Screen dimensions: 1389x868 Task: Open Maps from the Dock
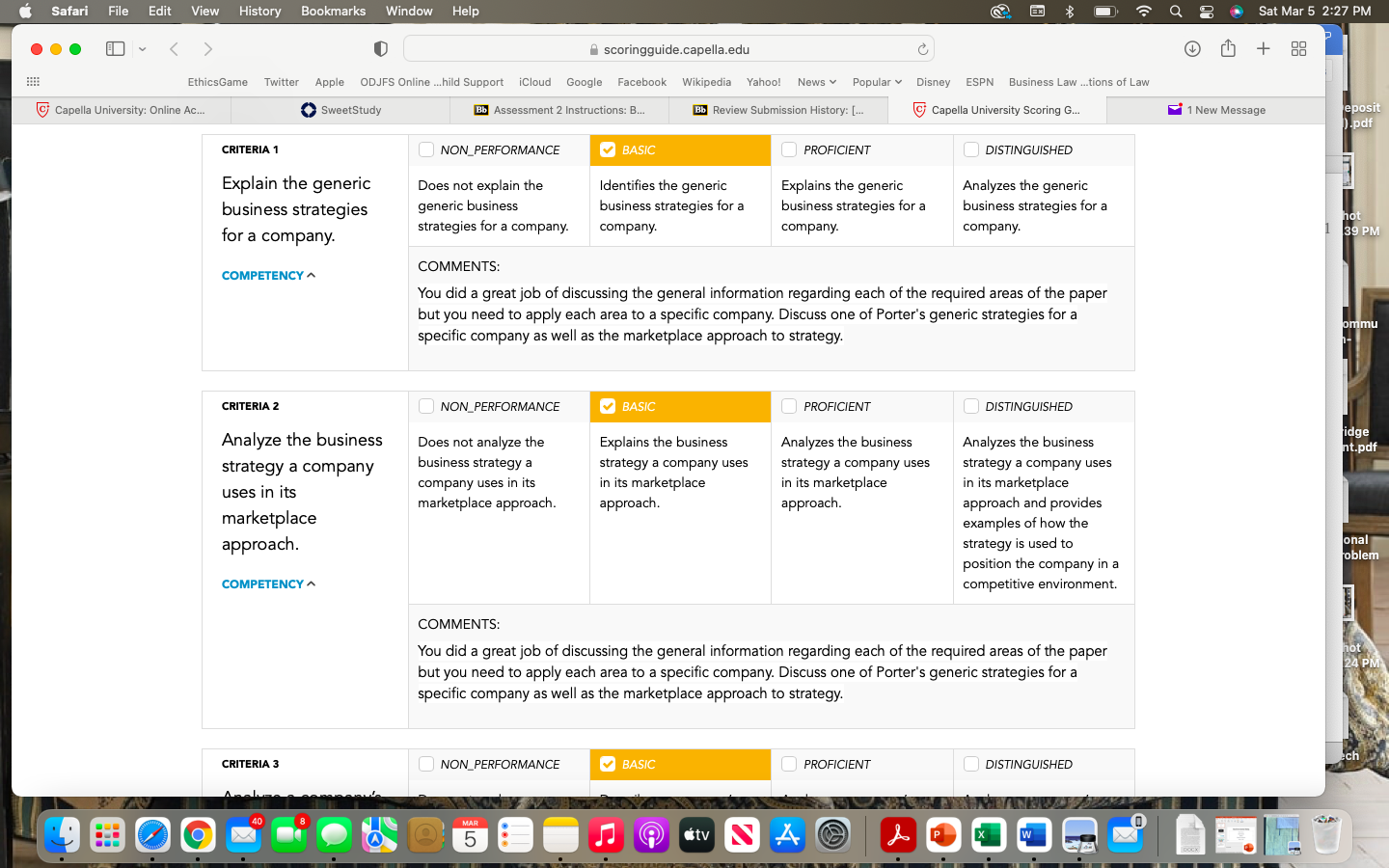point(379,835)
